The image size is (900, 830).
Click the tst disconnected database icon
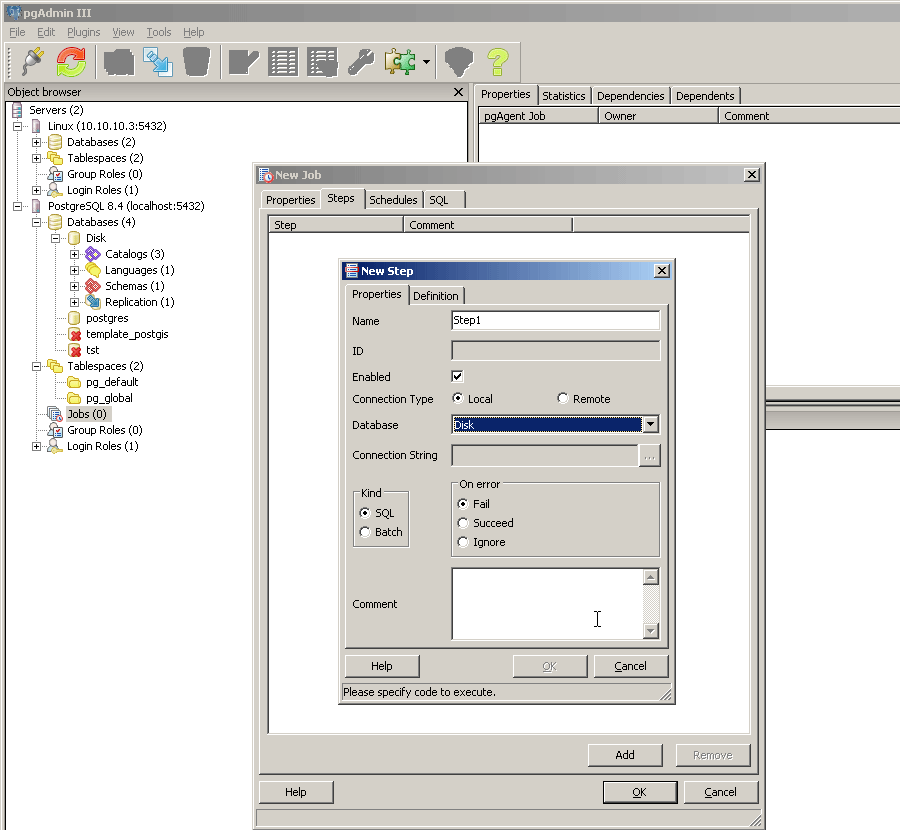point(74,350)
